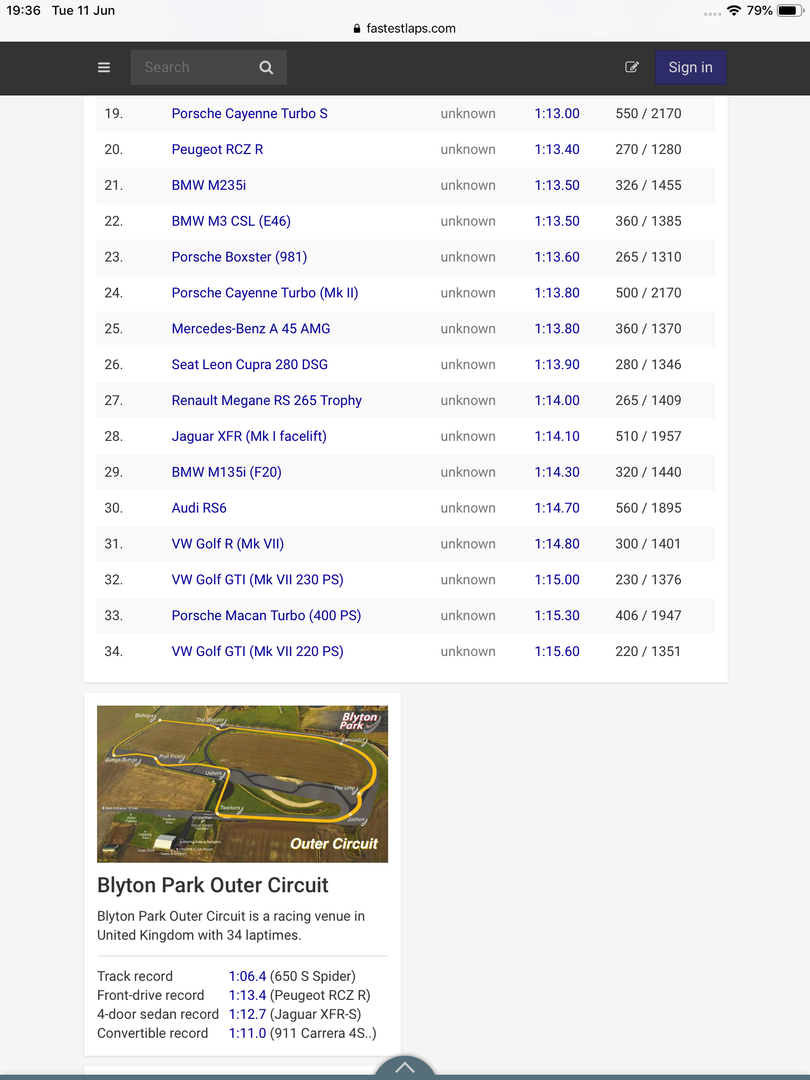Click the edit pencil icon
The width and height of the screenshot is (810, 1080).
point(632,67)
